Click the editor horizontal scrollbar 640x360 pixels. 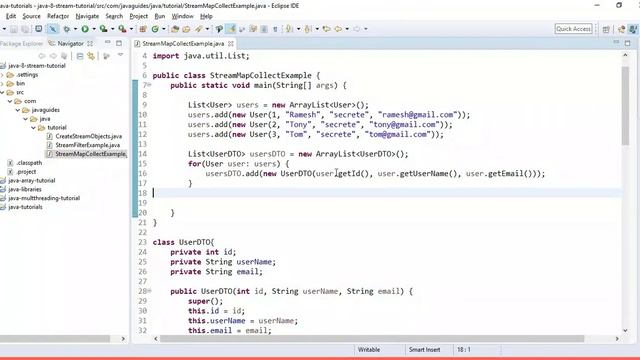point(372,339)
